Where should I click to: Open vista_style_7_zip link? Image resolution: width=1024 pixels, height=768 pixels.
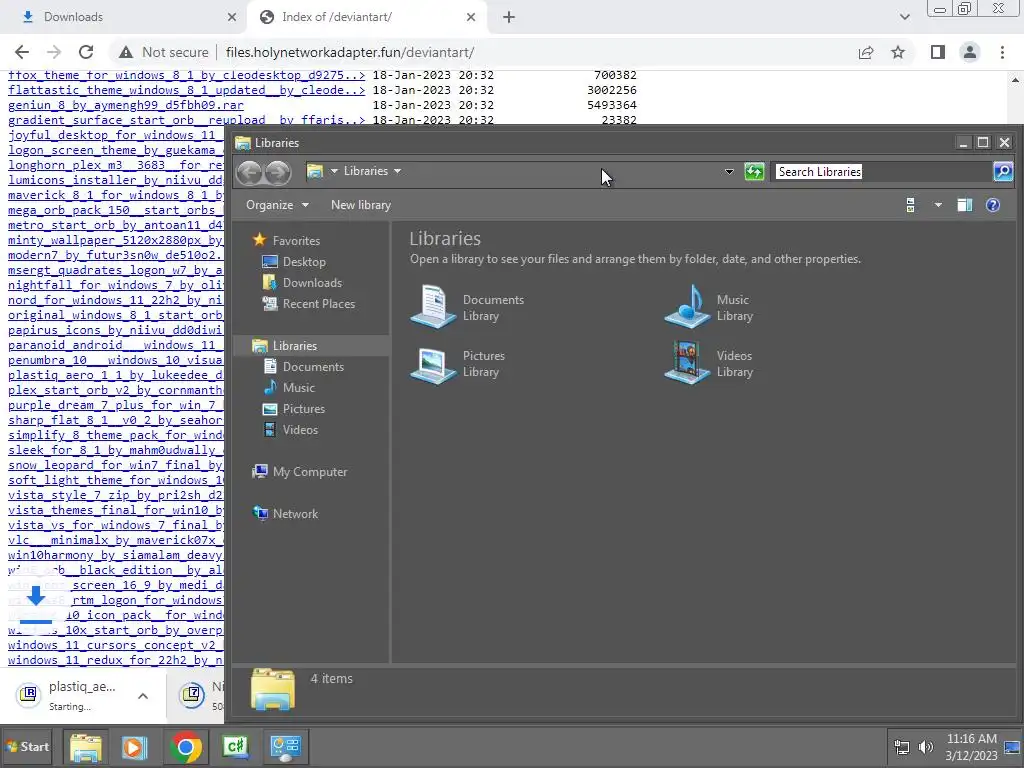116,495
